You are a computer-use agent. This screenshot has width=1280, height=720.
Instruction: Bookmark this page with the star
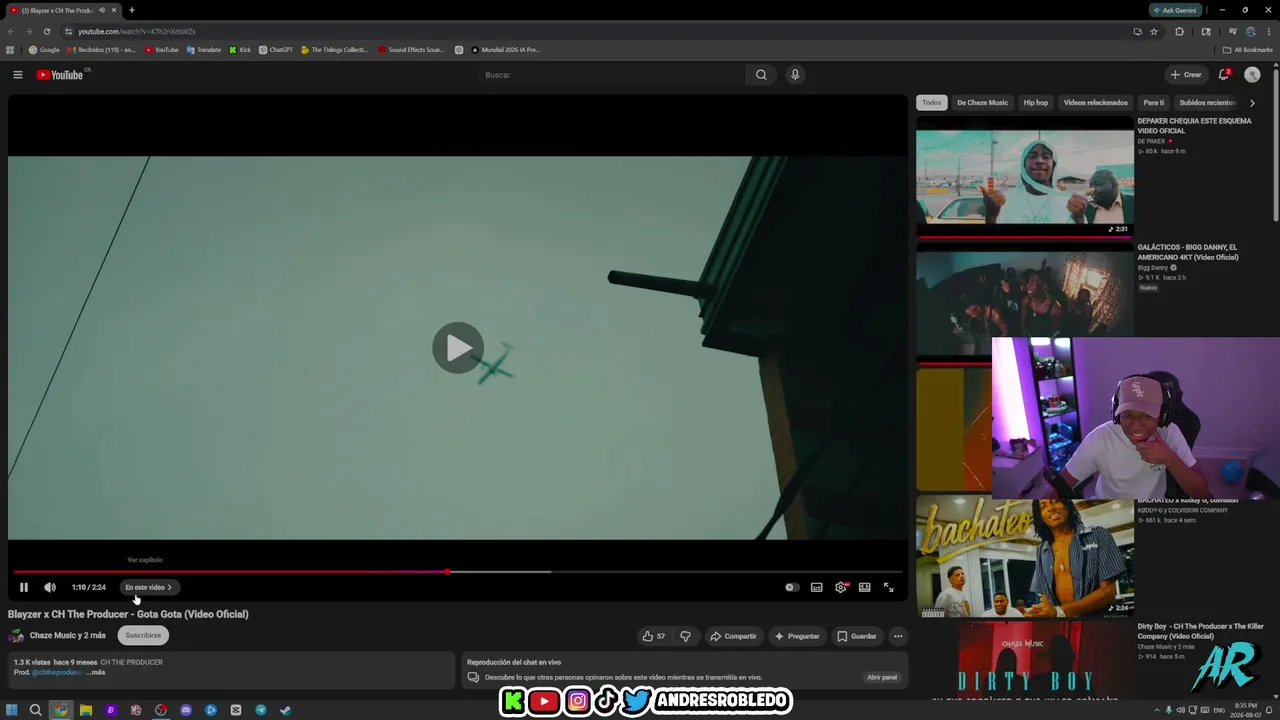(x=1154, y=31)
